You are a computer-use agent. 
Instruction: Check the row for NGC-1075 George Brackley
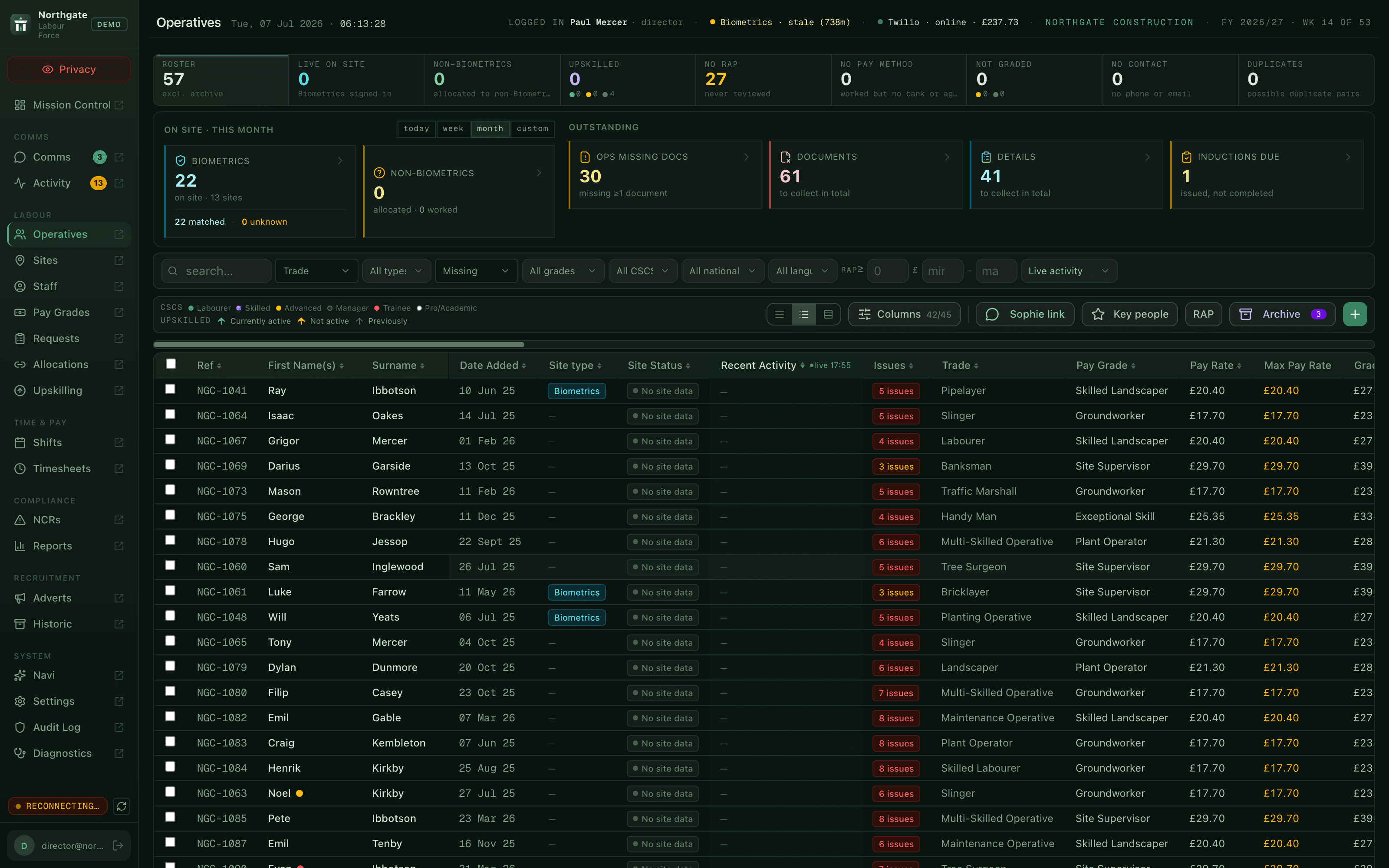170,515
